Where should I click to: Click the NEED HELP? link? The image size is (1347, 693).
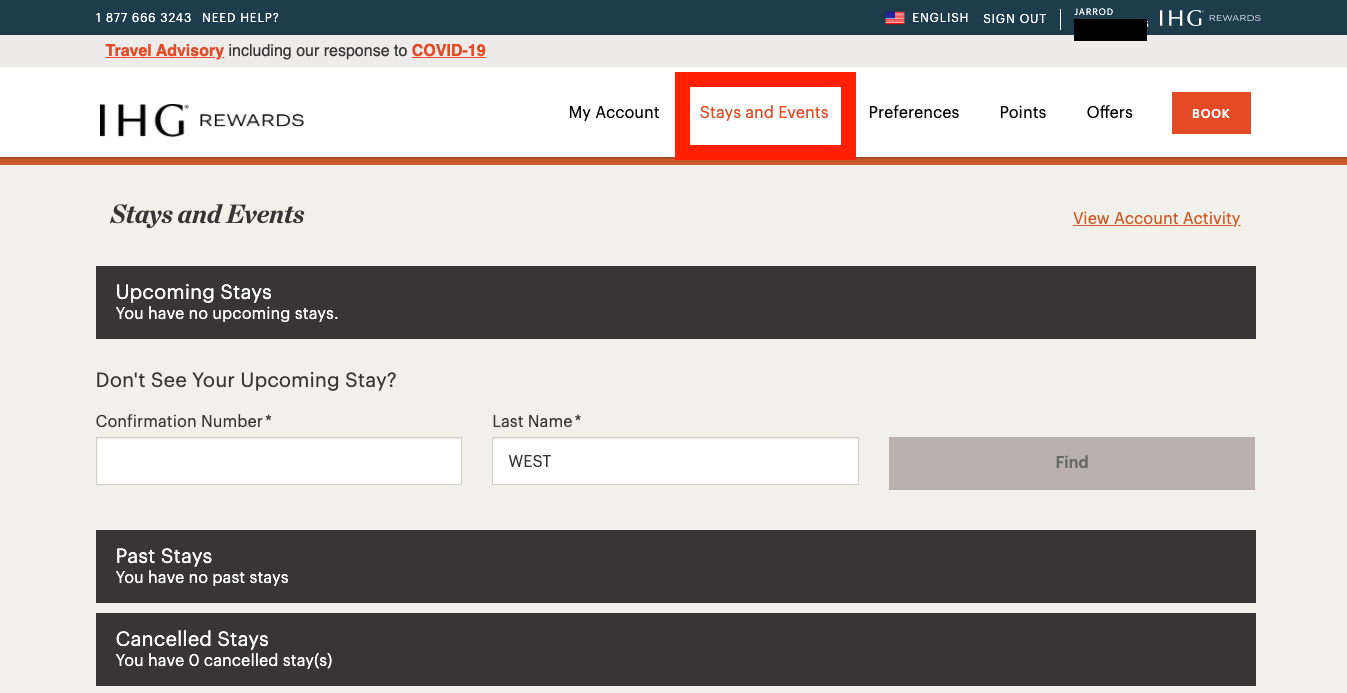pos(241,18)
